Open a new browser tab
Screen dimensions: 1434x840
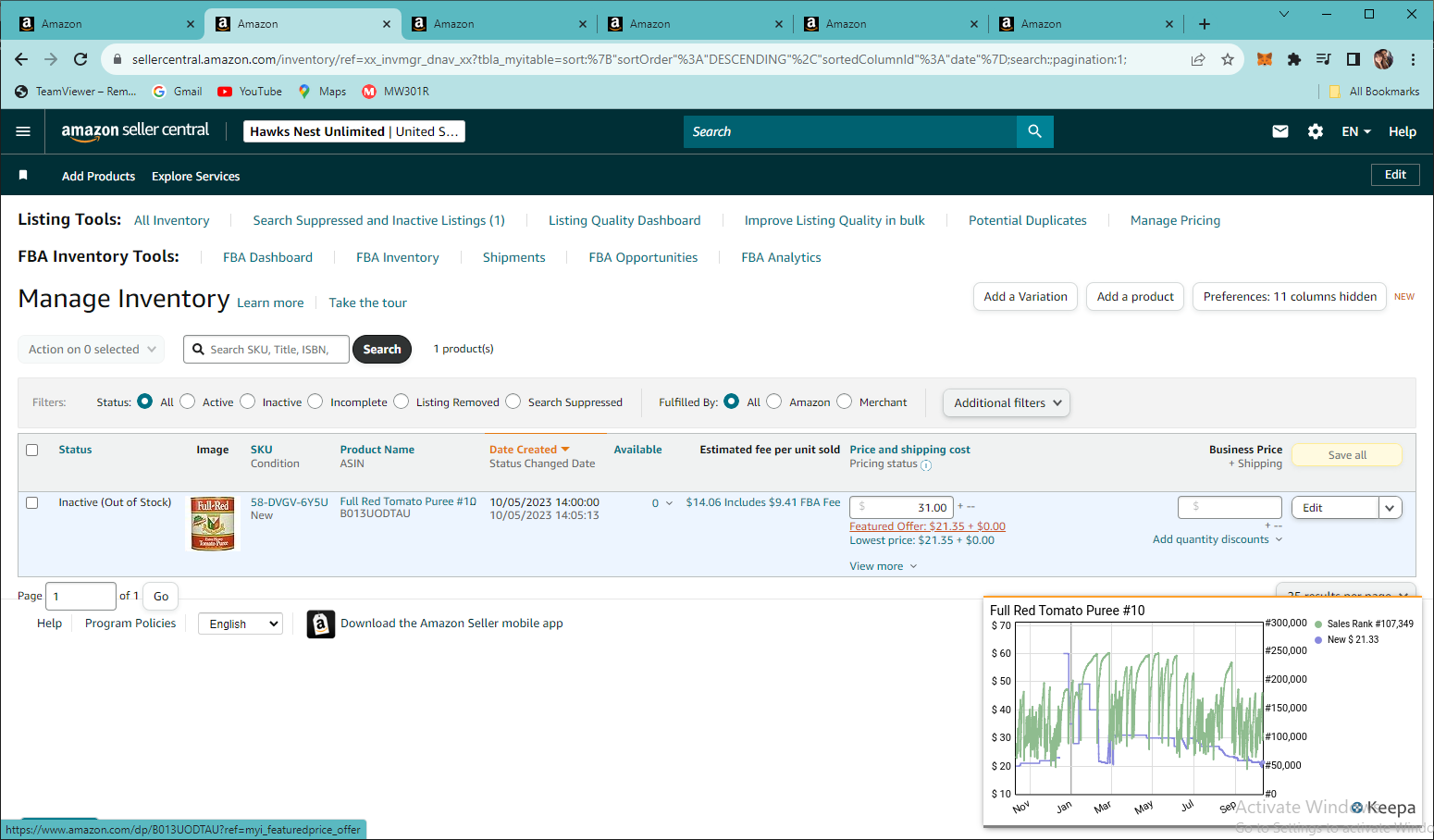[x=1205, y=24]
